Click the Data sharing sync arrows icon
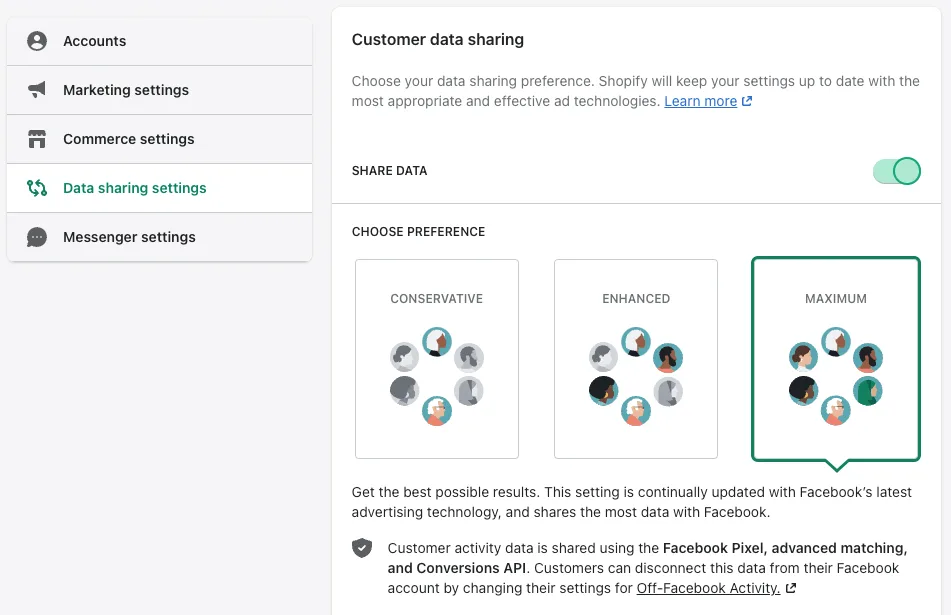This screenshot has width=951, height=615. pos(37,188)
